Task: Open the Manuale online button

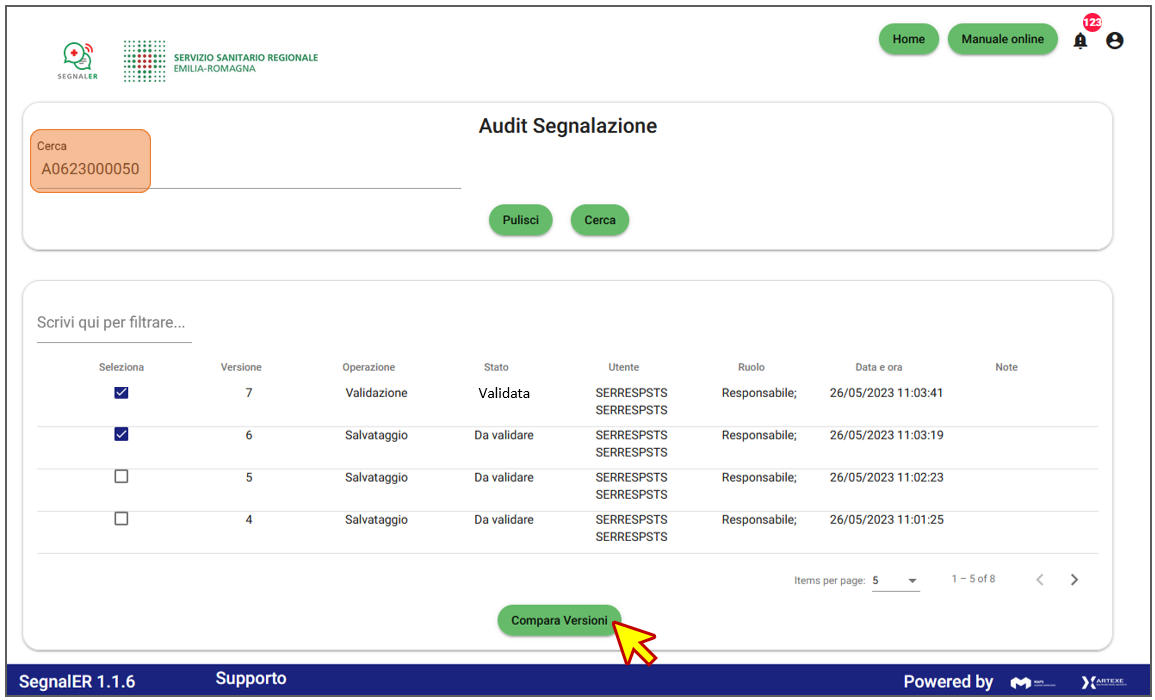Action: [x=1002, y=39]
